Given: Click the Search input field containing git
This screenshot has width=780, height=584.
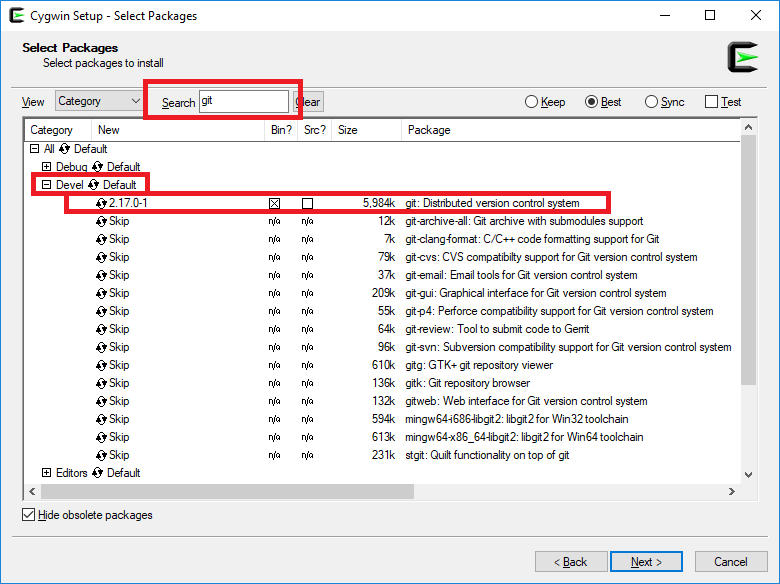Looking at the screenshot, I should 243,101.
